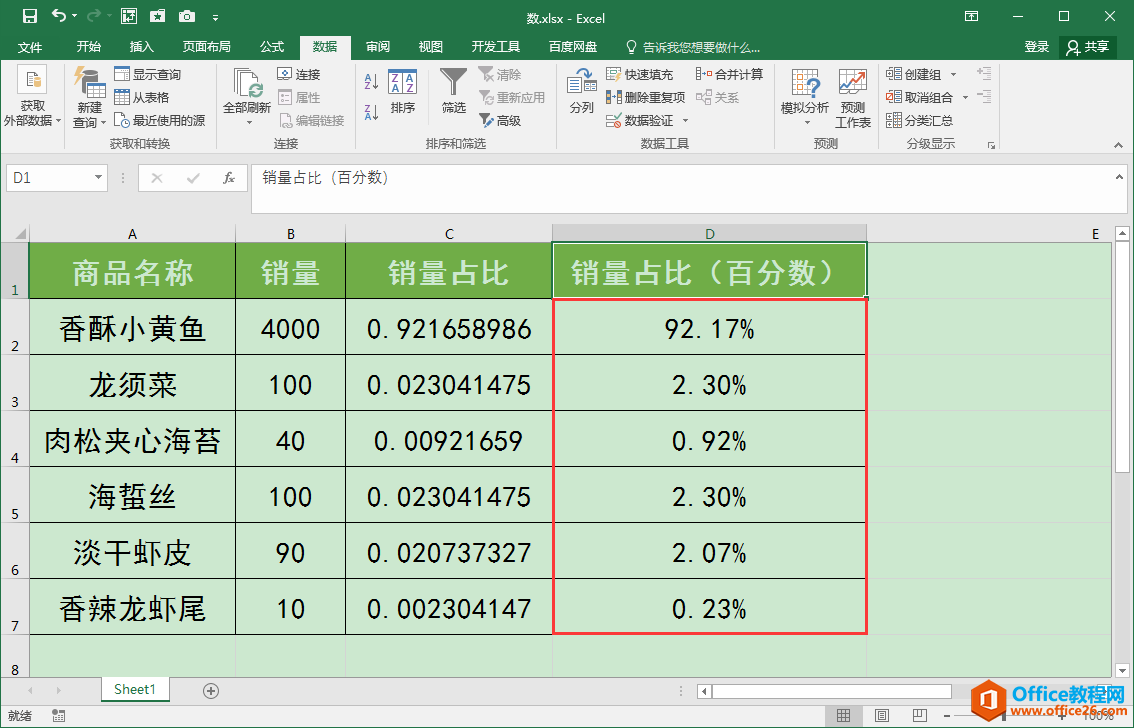Open 数据验证 dropdown arrow
This screenshot has width=1134, height=728.
[x=685, y=121]
